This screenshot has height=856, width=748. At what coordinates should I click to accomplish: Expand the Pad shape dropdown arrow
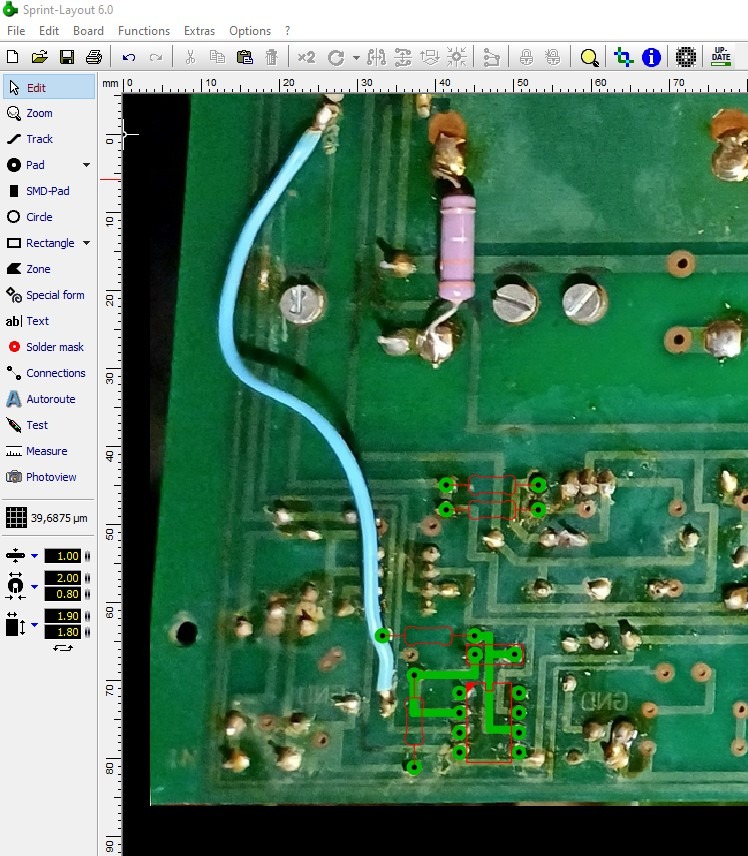point(87,165)
